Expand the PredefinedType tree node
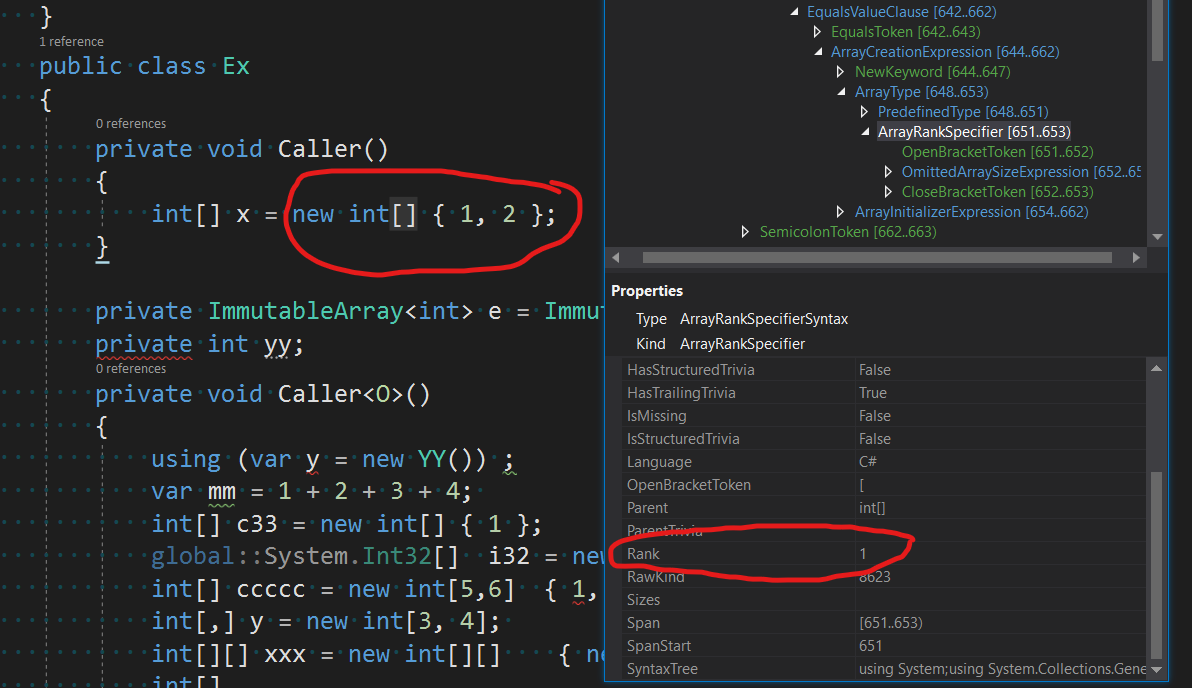The width and height of the screenshot is (1192, 688). click(865, 111)
